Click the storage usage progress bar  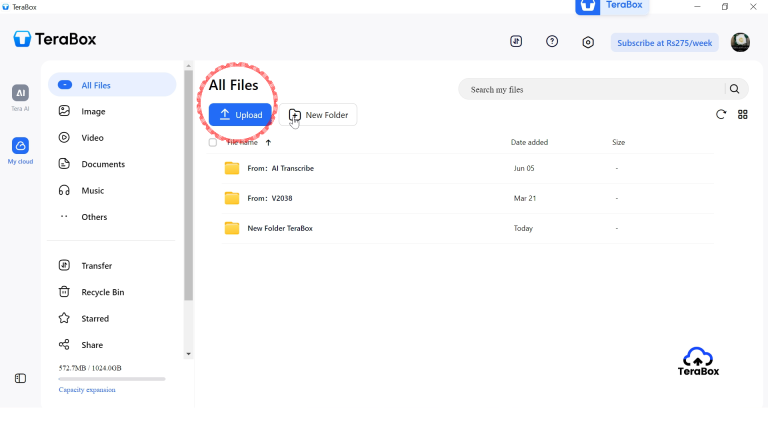click(x=111, y=379)
